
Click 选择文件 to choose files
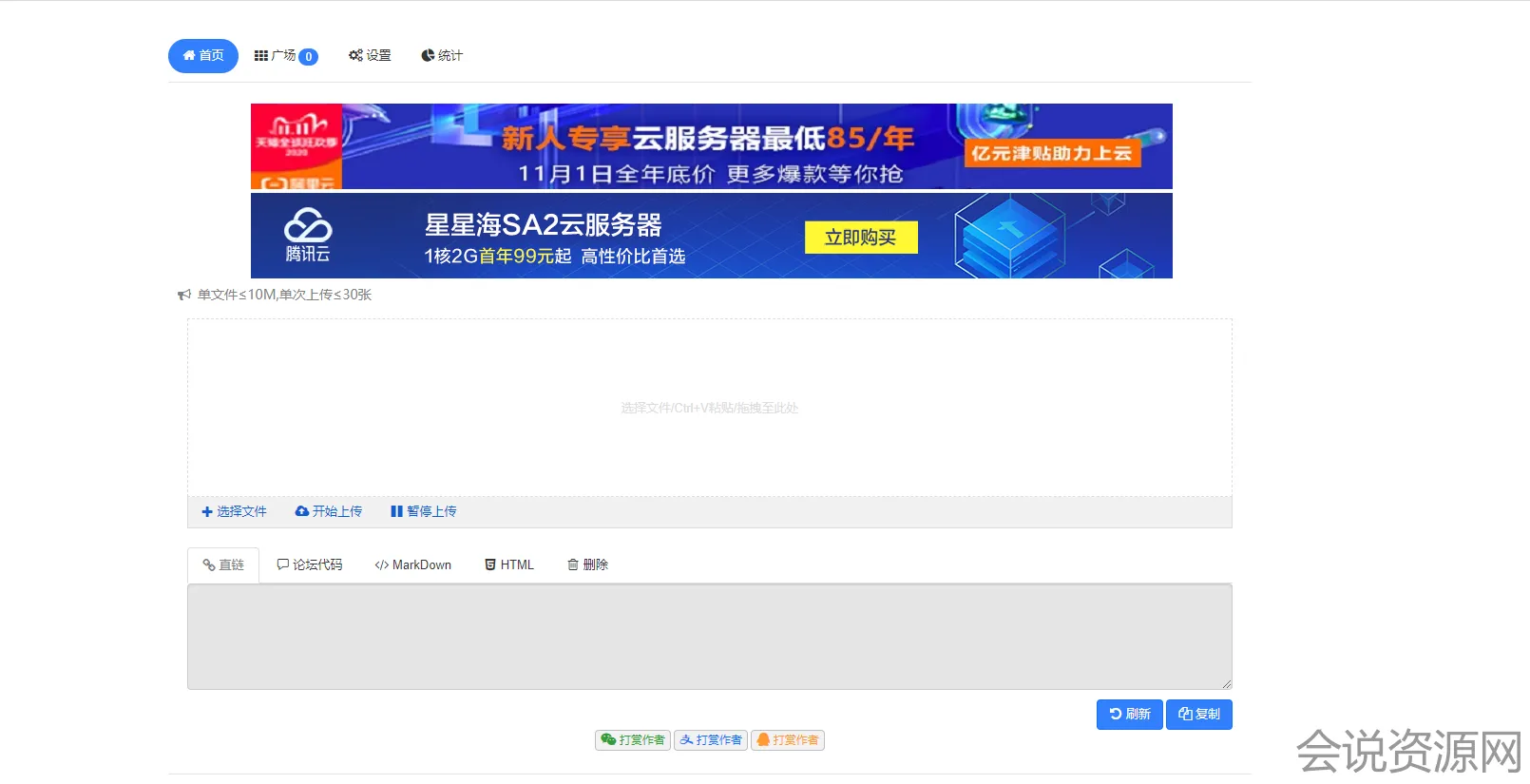tap(234, 511)
